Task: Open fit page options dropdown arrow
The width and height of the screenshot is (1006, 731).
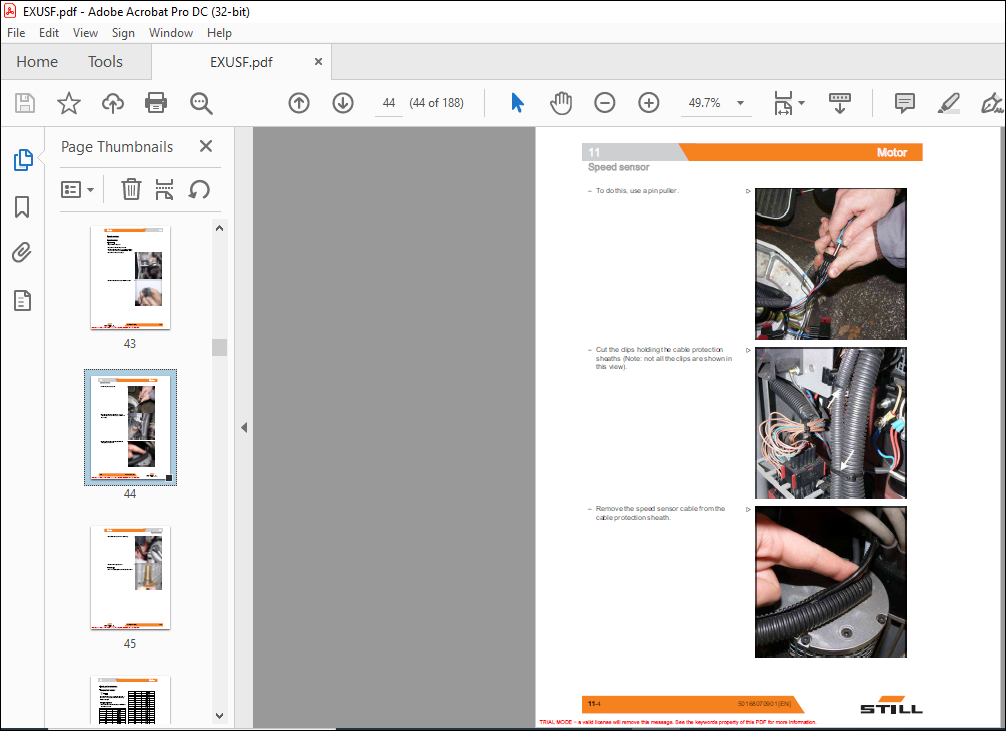Action: [x=801, y=103]
